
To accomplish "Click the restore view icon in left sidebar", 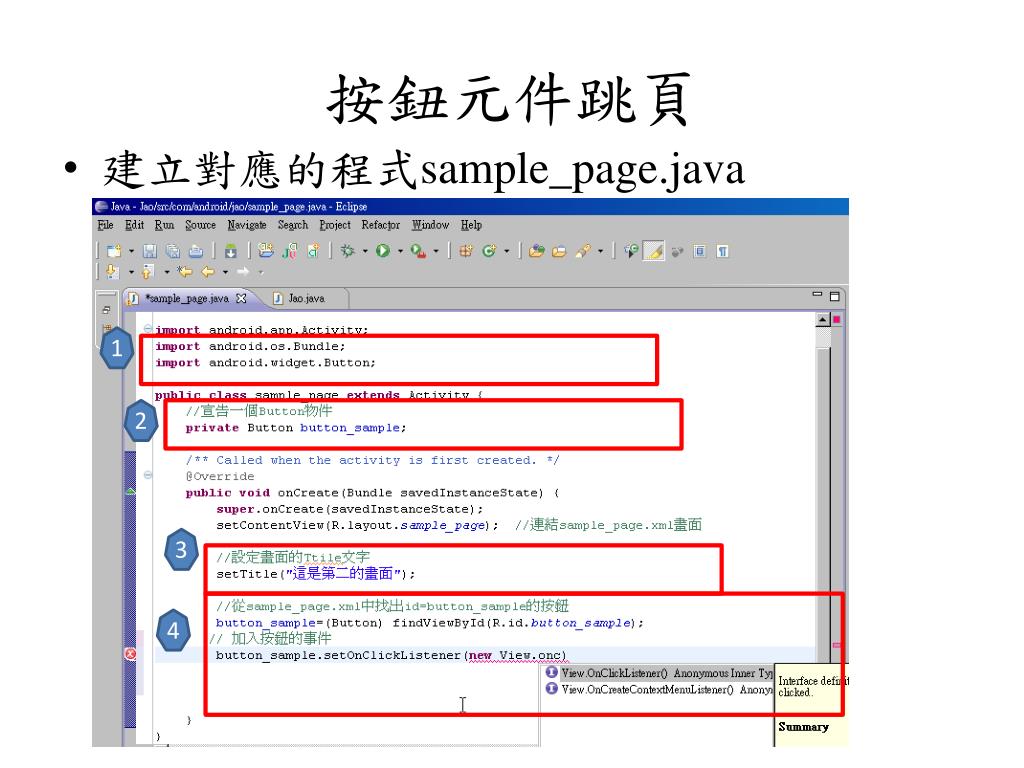I will point(106,309).
